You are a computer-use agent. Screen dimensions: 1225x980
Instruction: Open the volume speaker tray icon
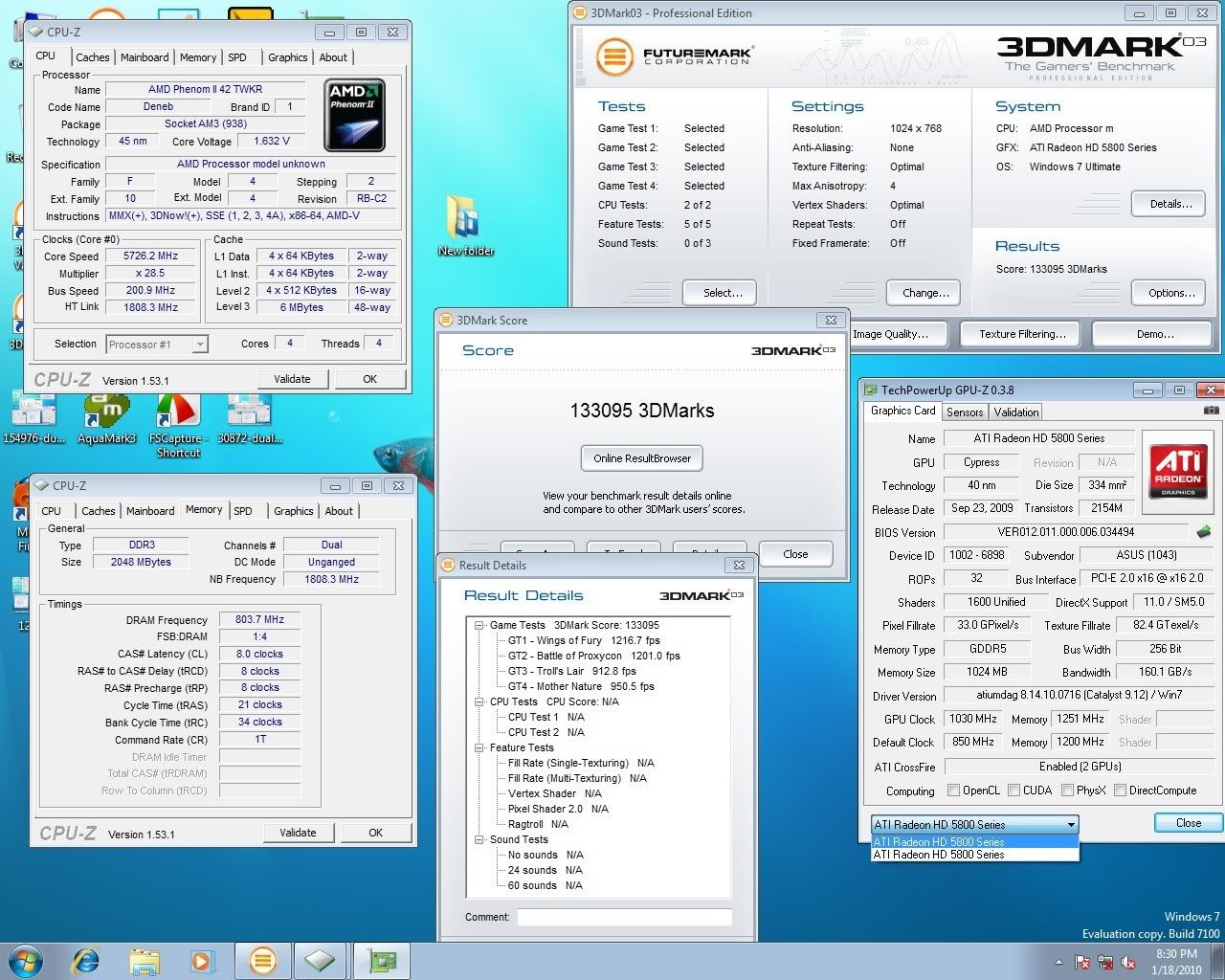click(1128, 962)
